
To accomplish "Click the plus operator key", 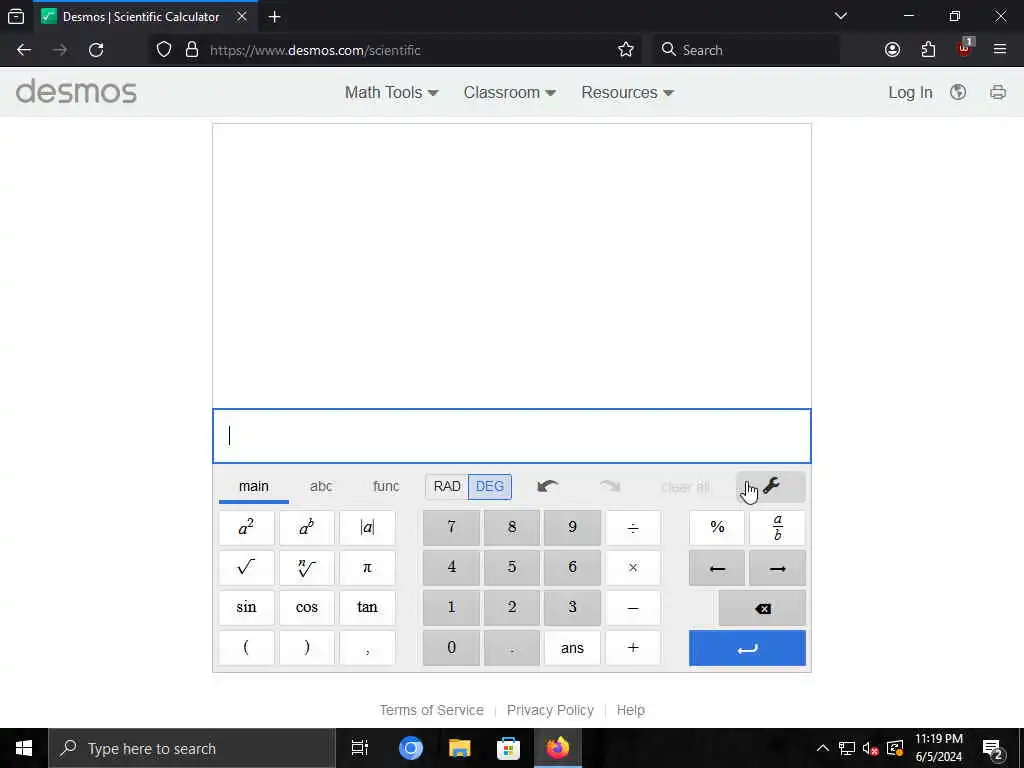I will coord(633,648).
